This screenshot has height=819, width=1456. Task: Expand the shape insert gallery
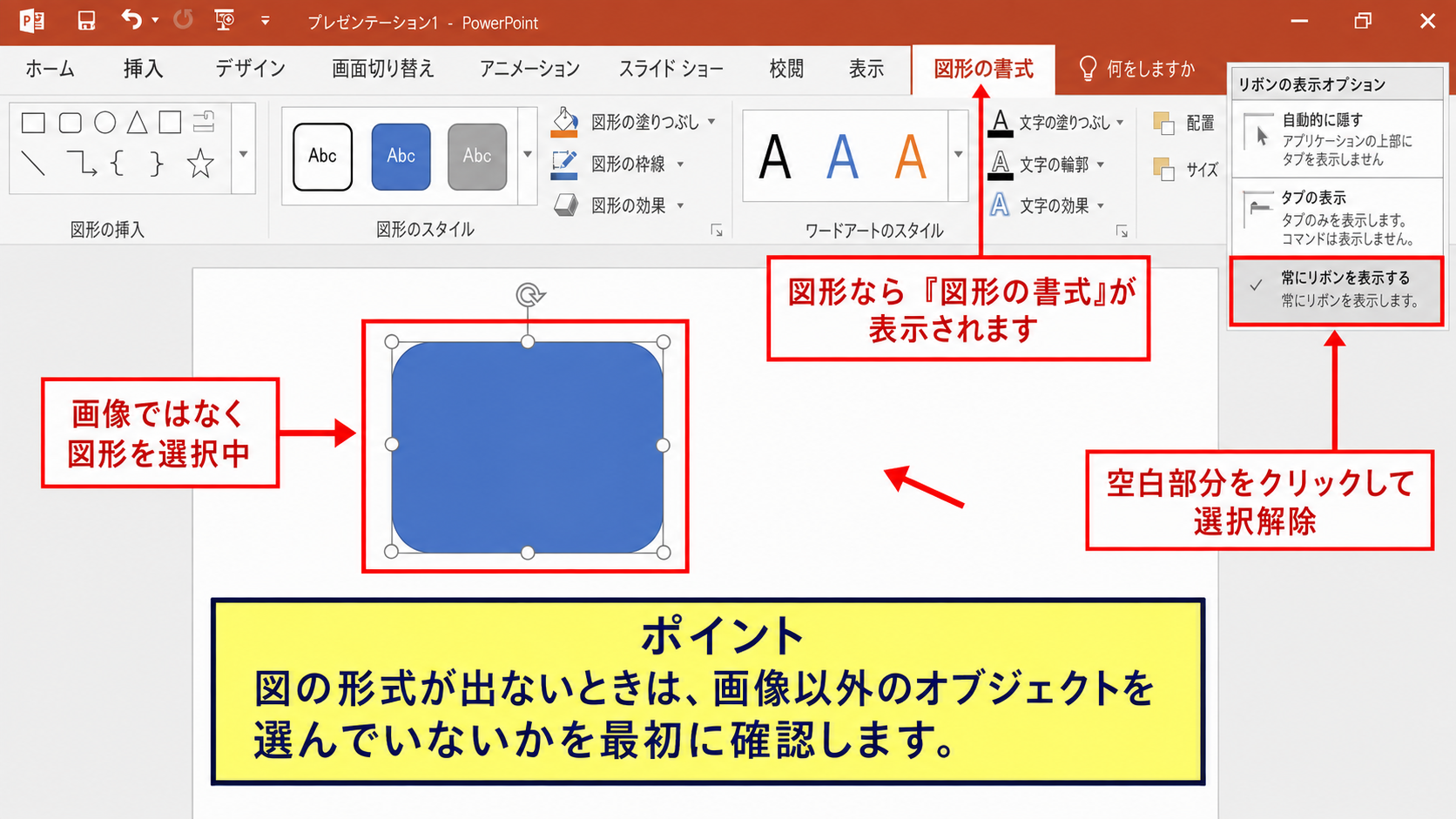(244, 154)
